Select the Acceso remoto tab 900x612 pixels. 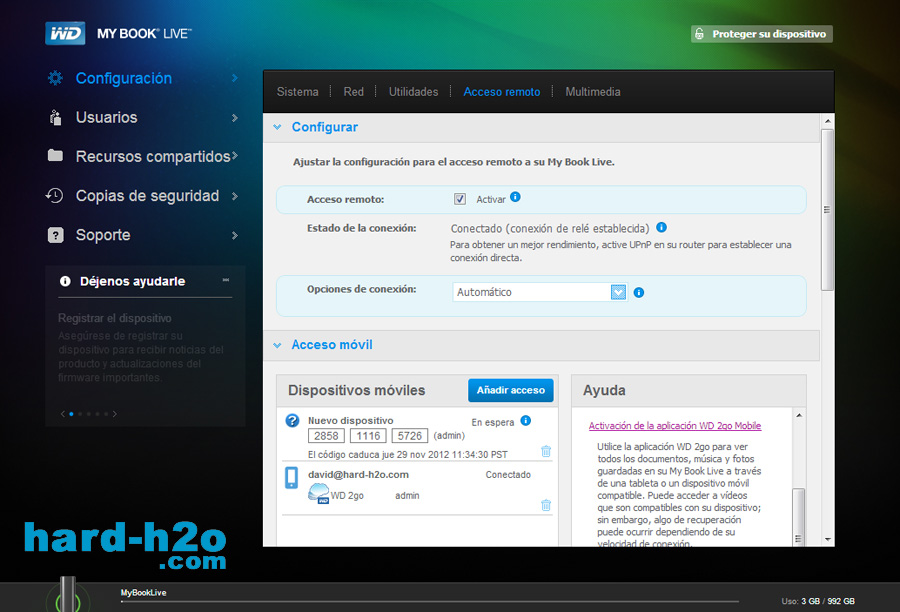(502, 92)
